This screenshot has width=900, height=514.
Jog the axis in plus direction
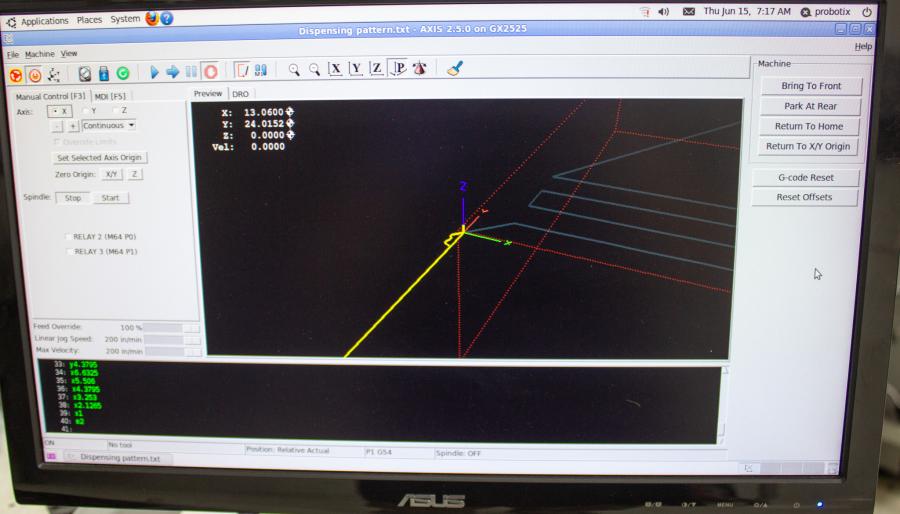pyautogui.click(x=73, y=126)
